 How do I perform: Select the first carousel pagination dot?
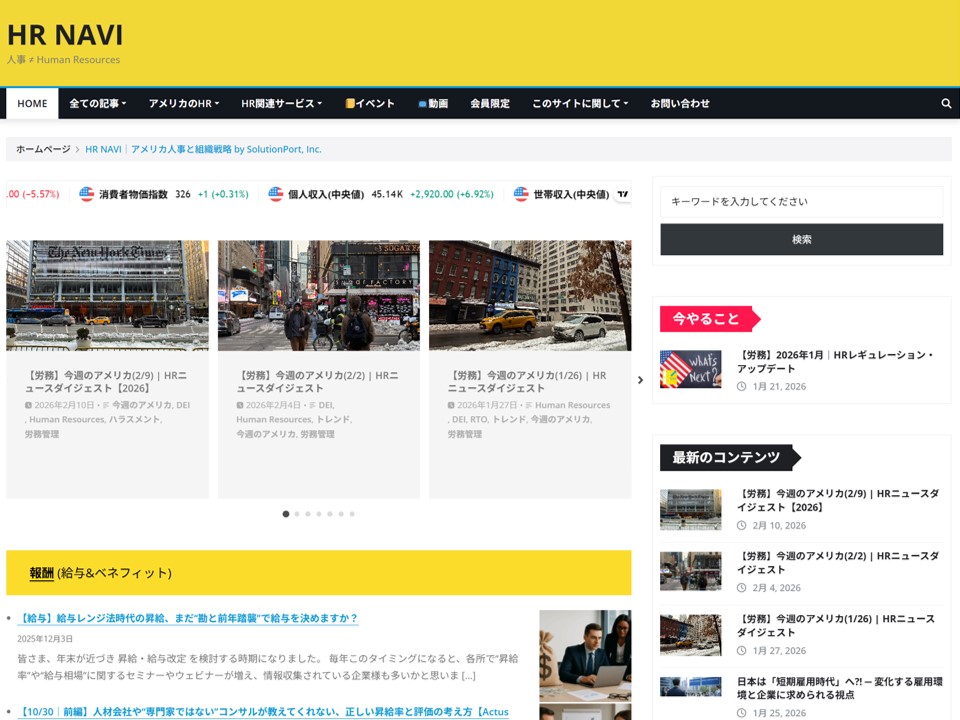[x=286, y=514]
